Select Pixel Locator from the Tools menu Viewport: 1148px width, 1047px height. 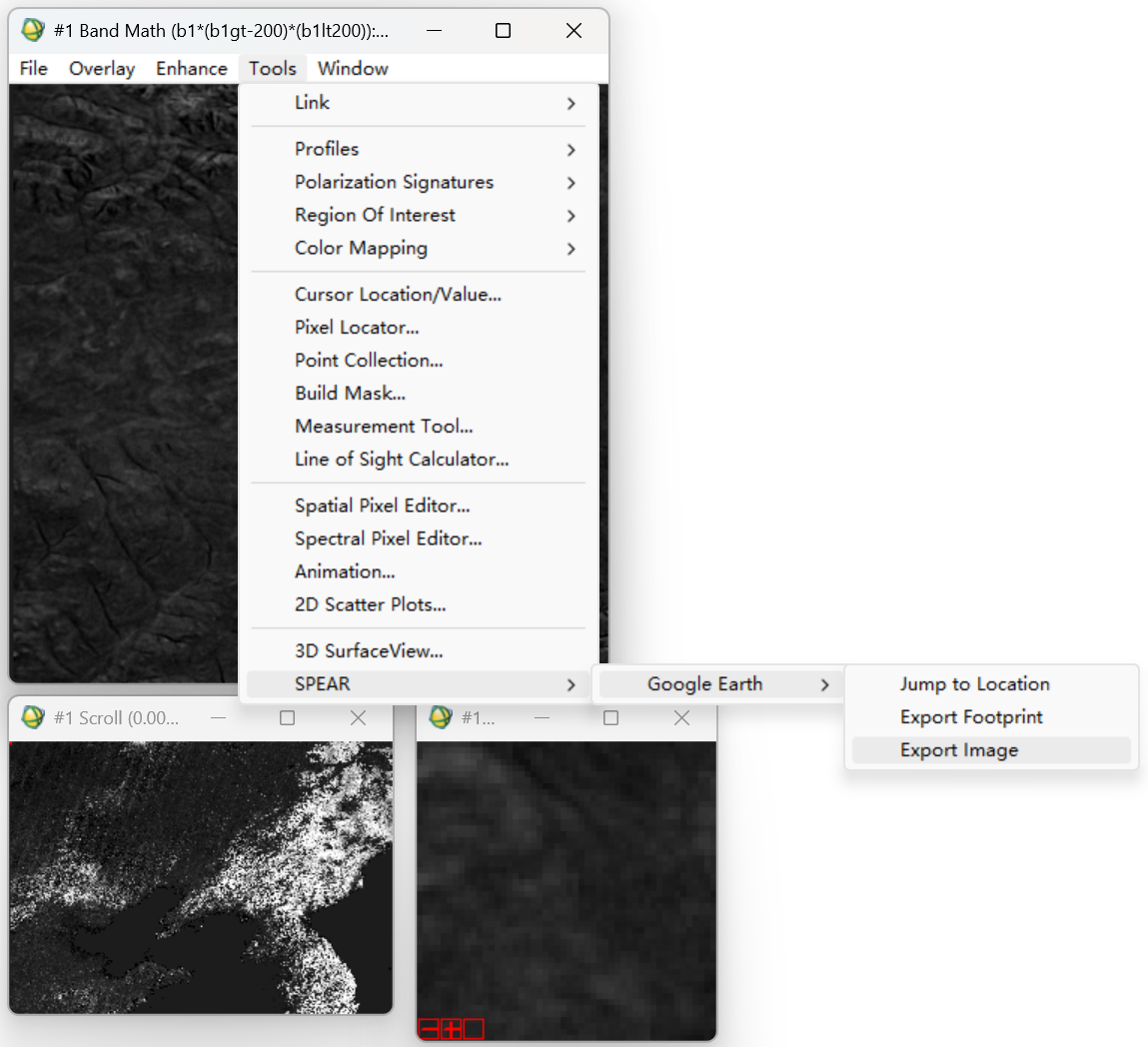coord(356,327)
